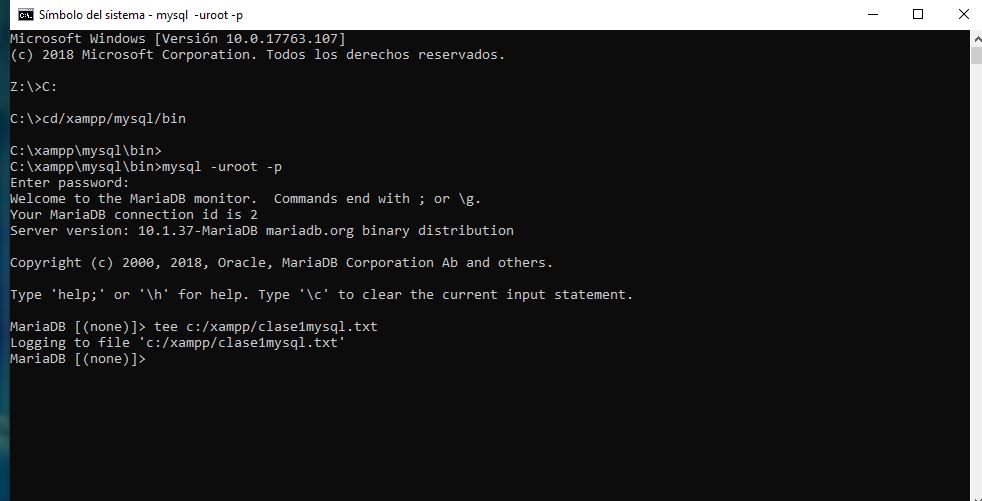The image size is (982, 501).
Task: Close the mysql console window
Action: [x=962, y=14]
